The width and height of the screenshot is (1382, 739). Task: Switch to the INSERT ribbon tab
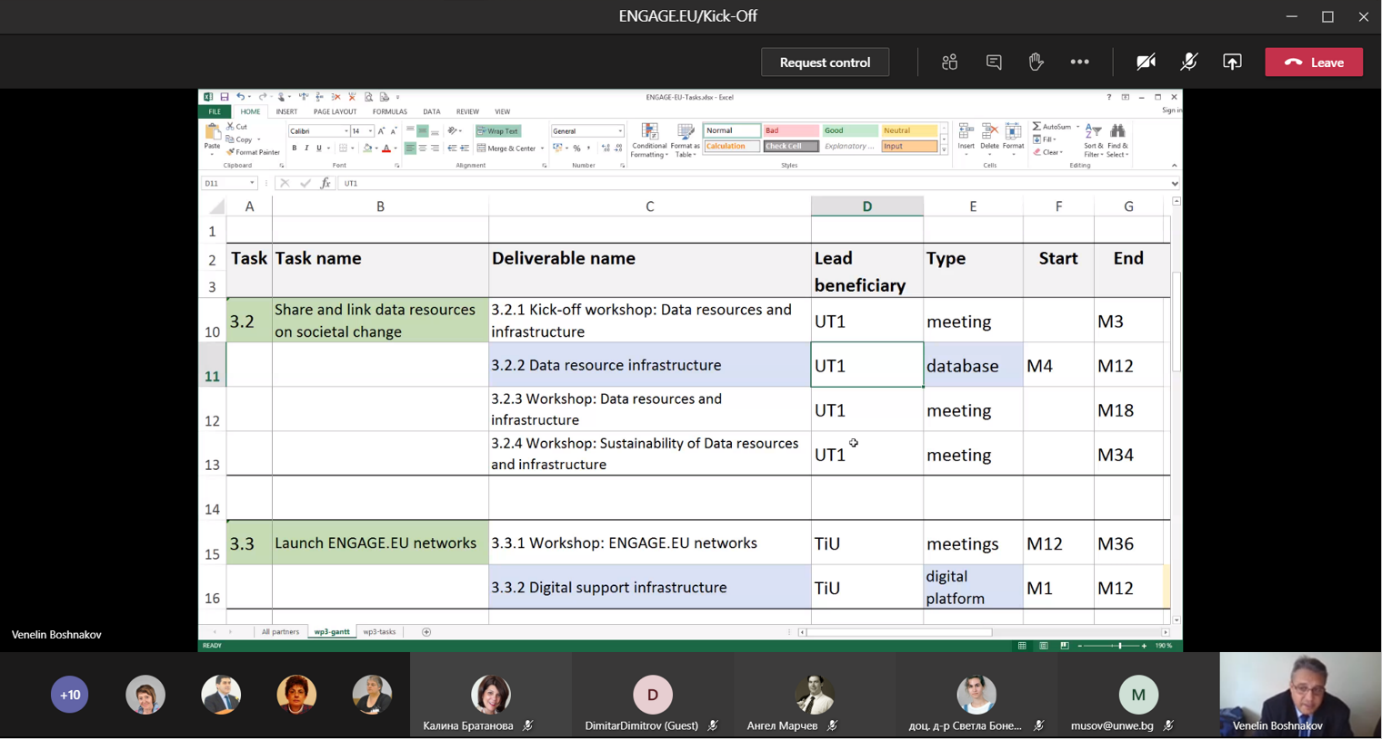coord(286,112)
